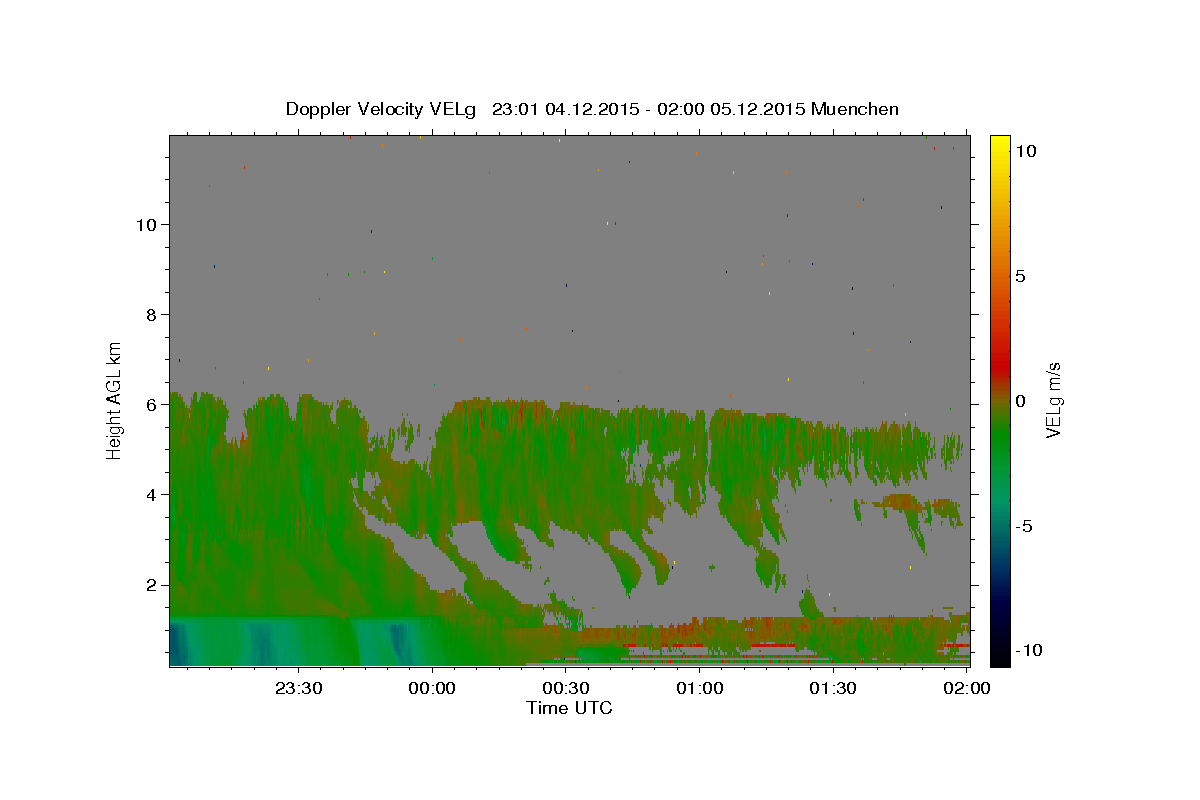Screen dimensions: 1200x800
Task: Click the colorbar value -5 label
Action: (1024, 526)
